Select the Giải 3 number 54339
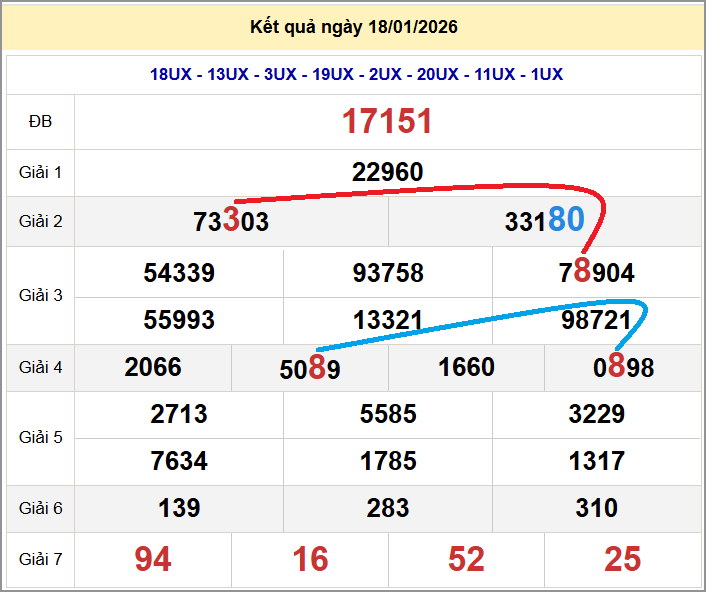Image resolution: width=706 pixels, height=592 pixels. (179, 273)
